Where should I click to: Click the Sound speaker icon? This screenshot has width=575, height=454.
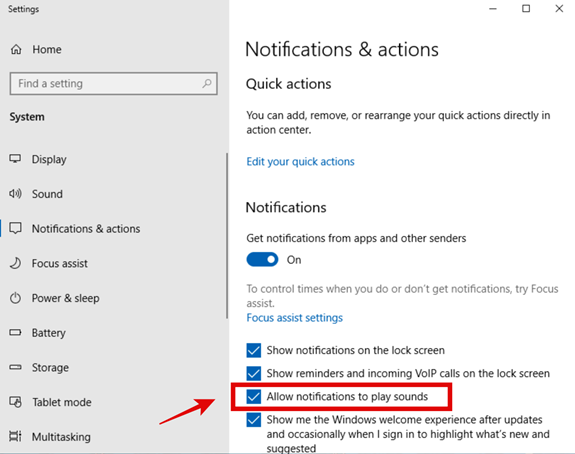pyautogui.click(x=15, y=194)
